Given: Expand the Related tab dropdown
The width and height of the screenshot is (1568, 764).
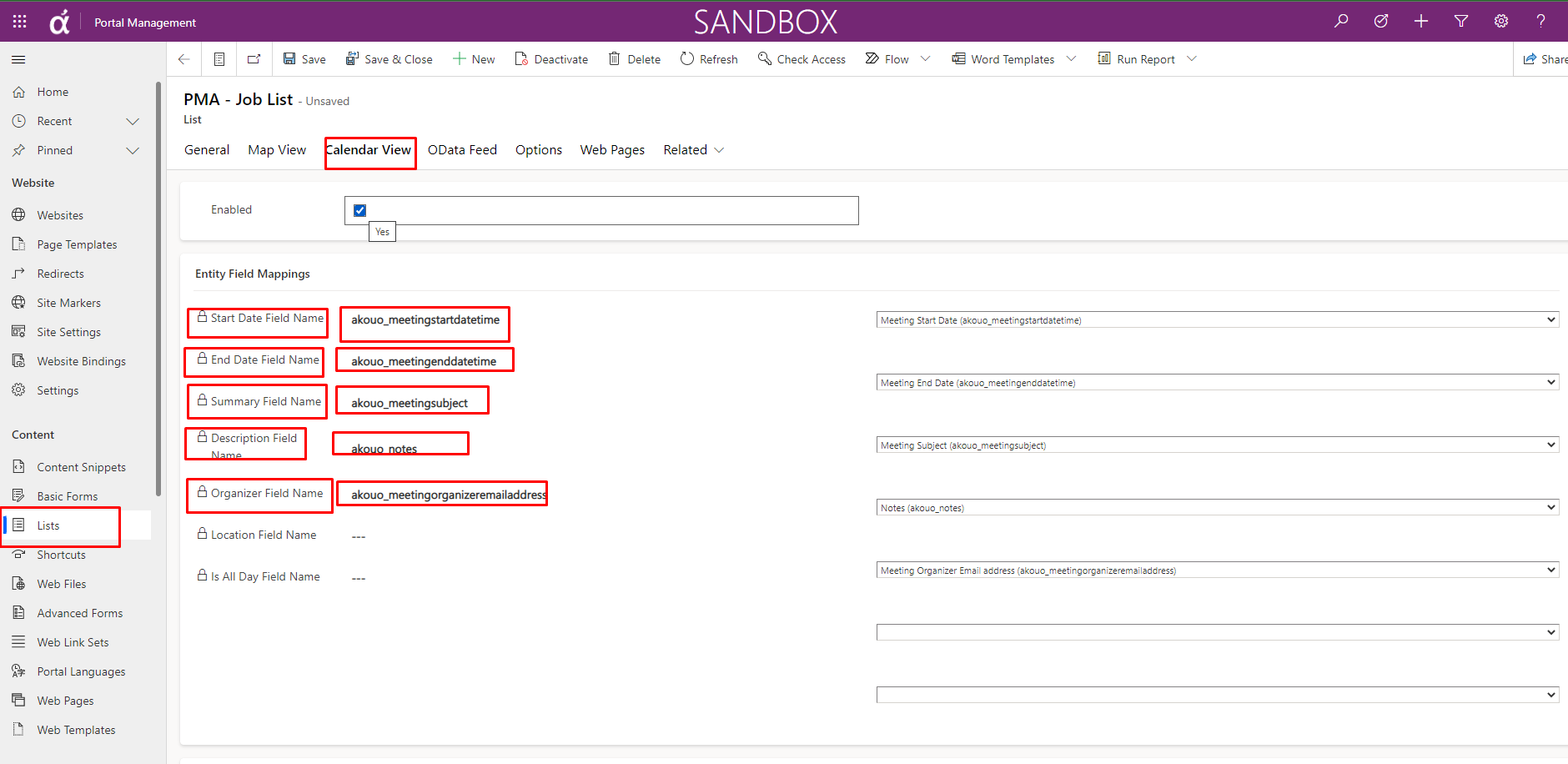Looking at the screenshot, I should (721, 150).
